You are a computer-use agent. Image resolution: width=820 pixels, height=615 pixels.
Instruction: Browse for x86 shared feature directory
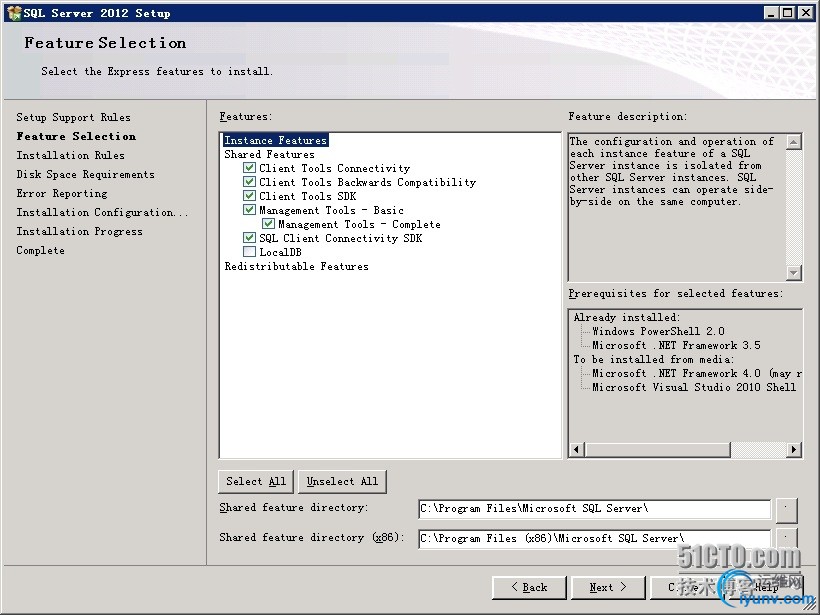pos(787,538)
